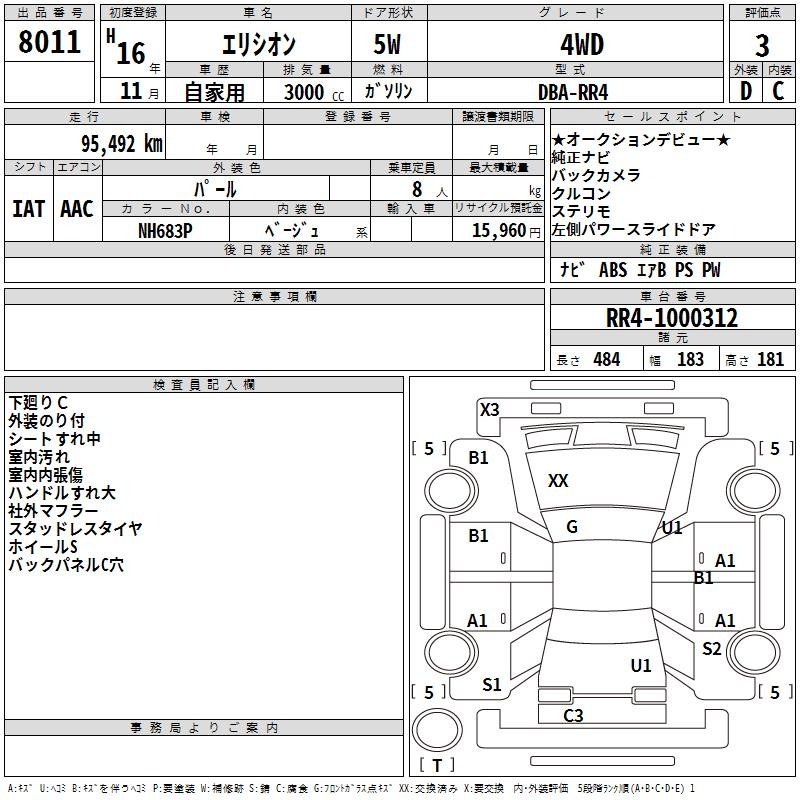This screenshot has width=800, height=800.
Task: Select the car name エリシオン
Action: [x=256, y=45]
